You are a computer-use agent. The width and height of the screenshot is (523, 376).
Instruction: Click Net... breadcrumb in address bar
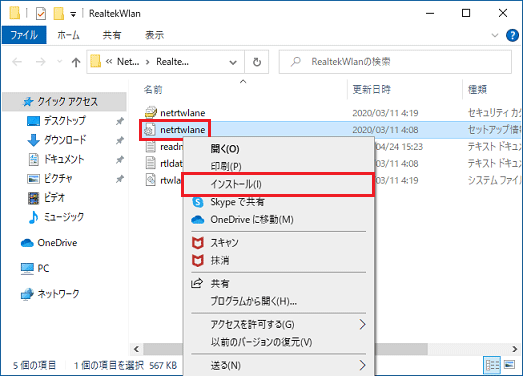[x=128, y=62]
